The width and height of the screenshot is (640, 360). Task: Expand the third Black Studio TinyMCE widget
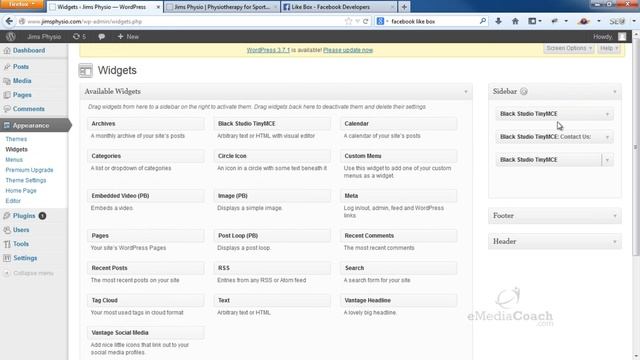[607, 160]
